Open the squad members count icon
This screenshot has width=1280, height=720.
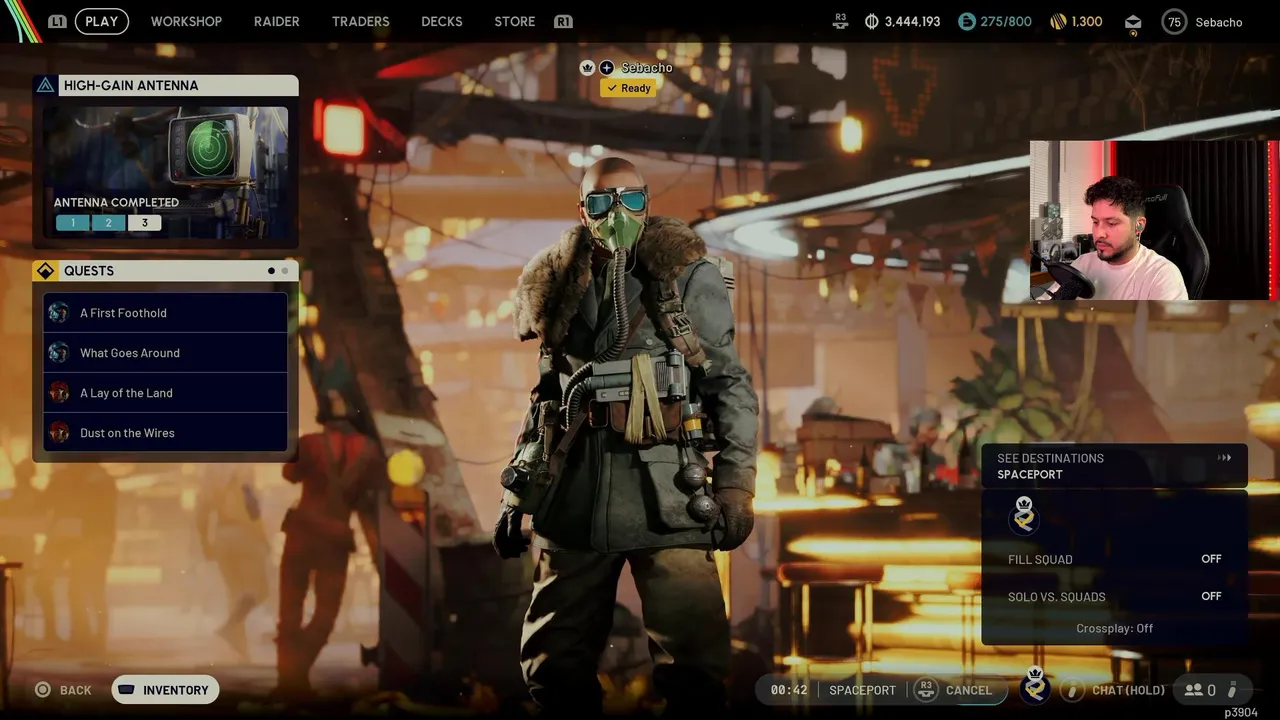click(x=1200, y=690)
